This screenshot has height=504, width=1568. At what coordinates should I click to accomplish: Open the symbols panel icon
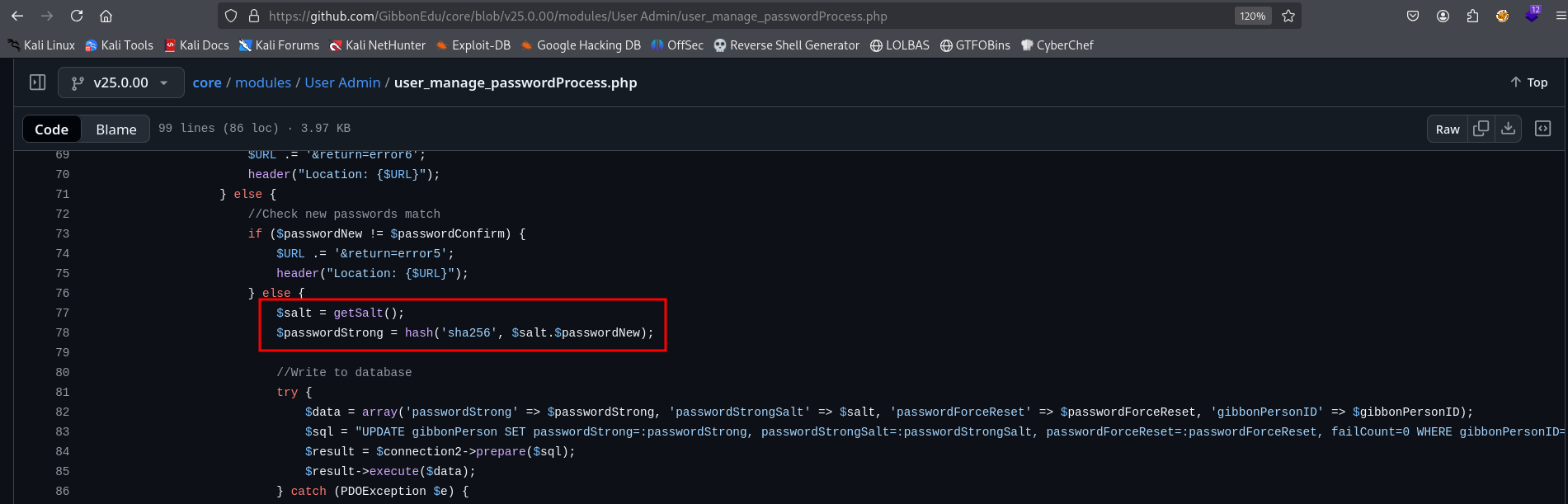pyautogui.click(x=1542, y=129)
